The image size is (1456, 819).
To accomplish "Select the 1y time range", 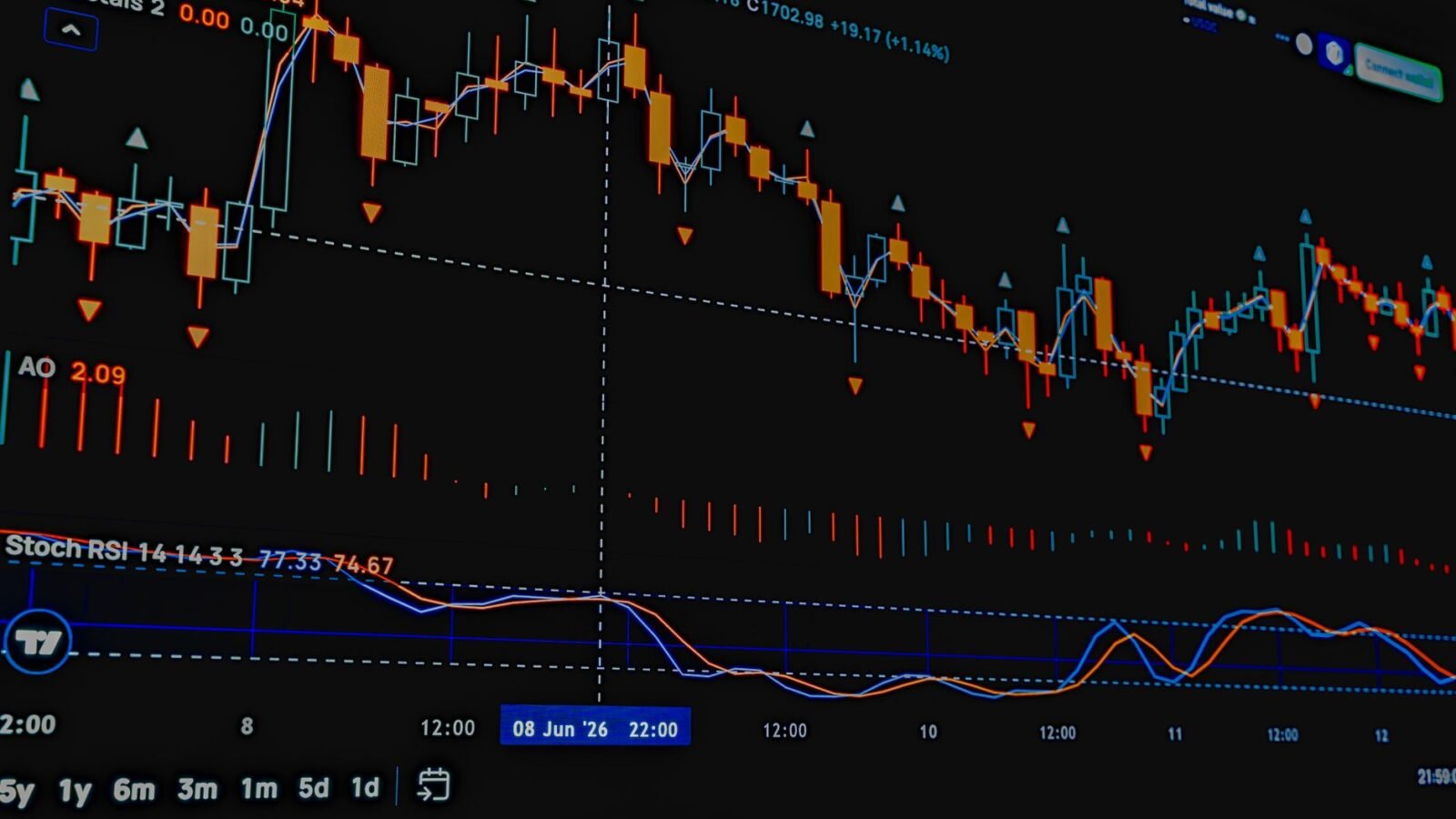I will tap(75, 791).
